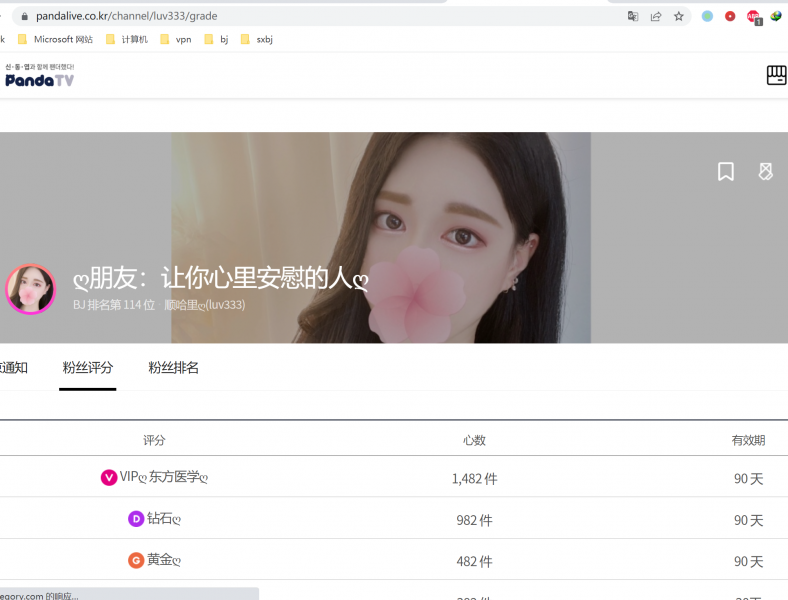Click the light blue circle extension icon

point(707,16)
